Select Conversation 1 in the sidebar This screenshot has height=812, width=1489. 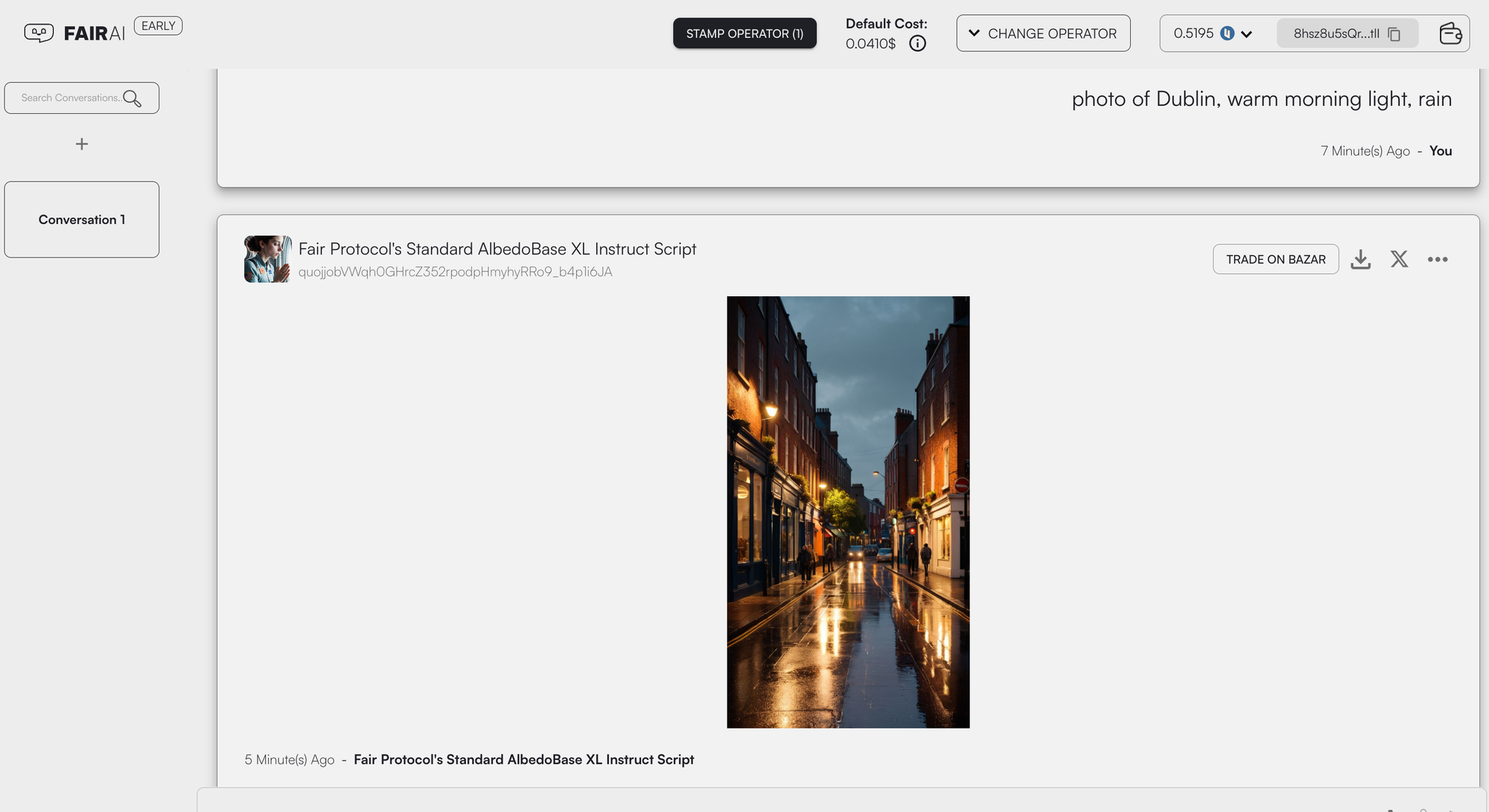click(82, 220)
